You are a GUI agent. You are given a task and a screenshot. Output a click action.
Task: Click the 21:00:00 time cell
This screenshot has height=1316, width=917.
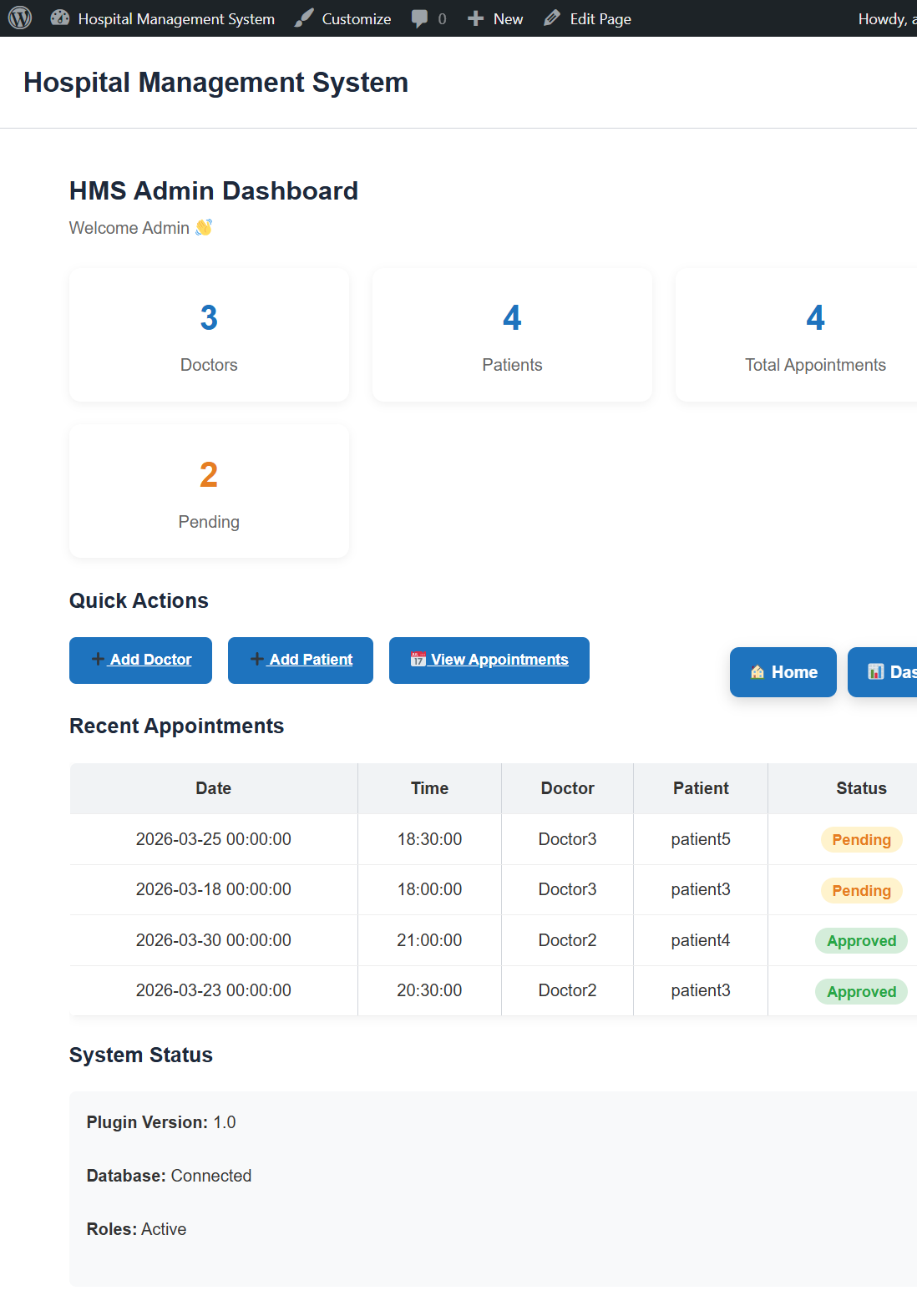click(429, 940)
